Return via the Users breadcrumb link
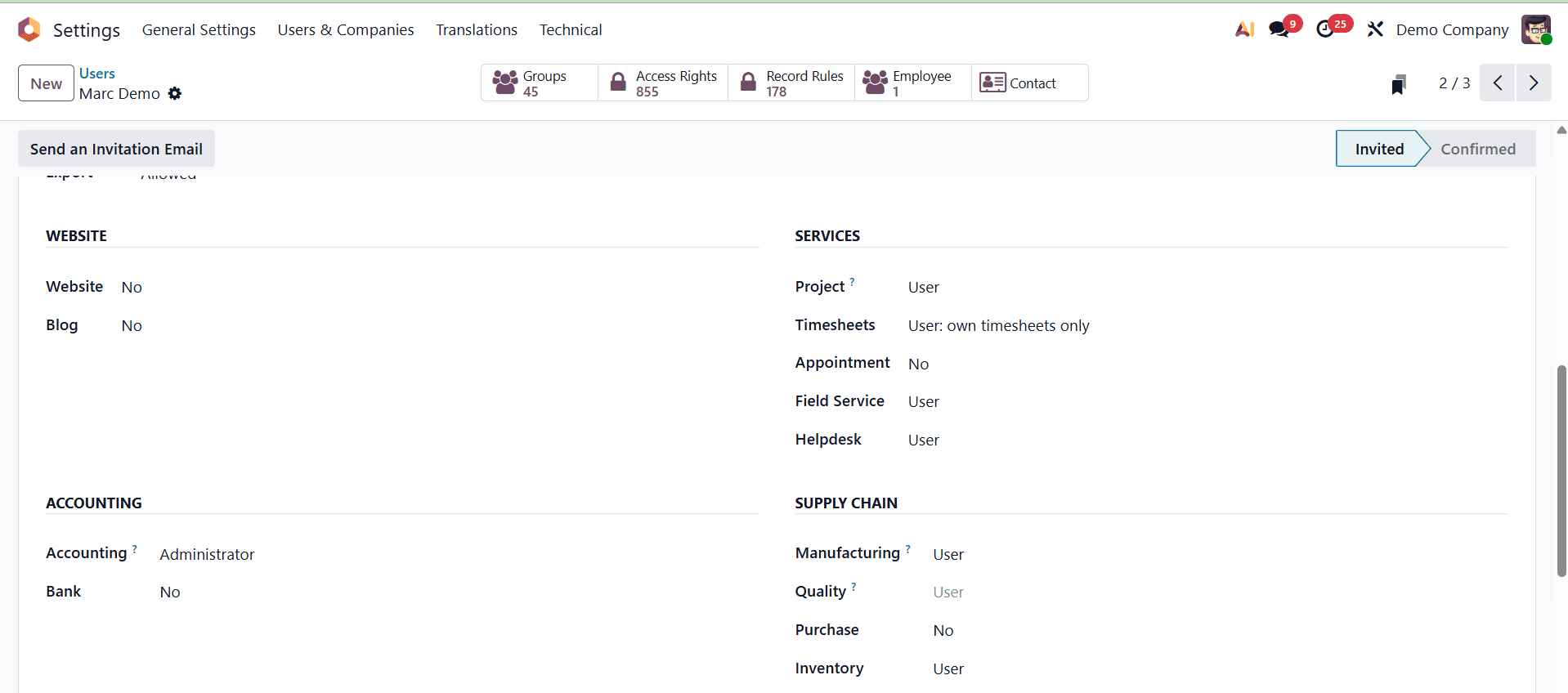The width and height of the screenshot is (1568, 693). click(97, 73)
